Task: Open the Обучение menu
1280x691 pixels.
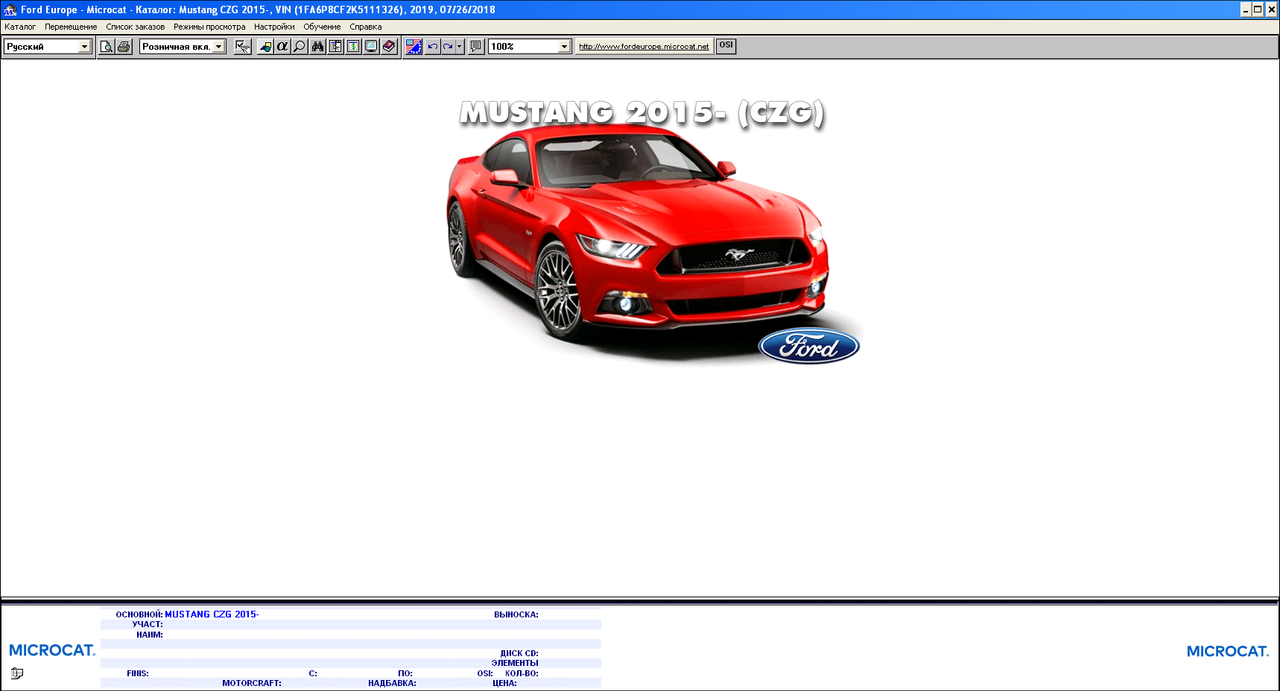Action: [322, 27]
